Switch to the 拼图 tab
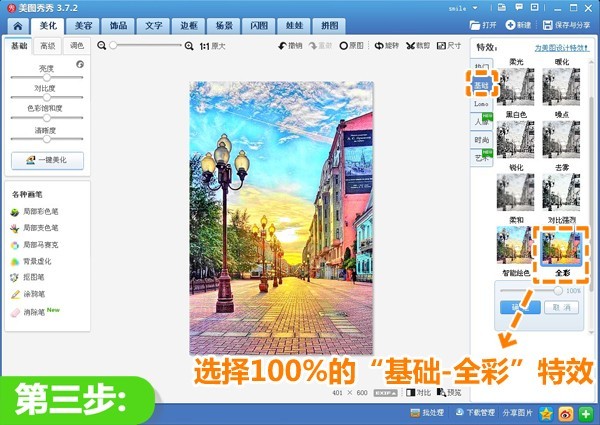Image resolution: width=600 pixels, height=425 pixels. point(329,26)
